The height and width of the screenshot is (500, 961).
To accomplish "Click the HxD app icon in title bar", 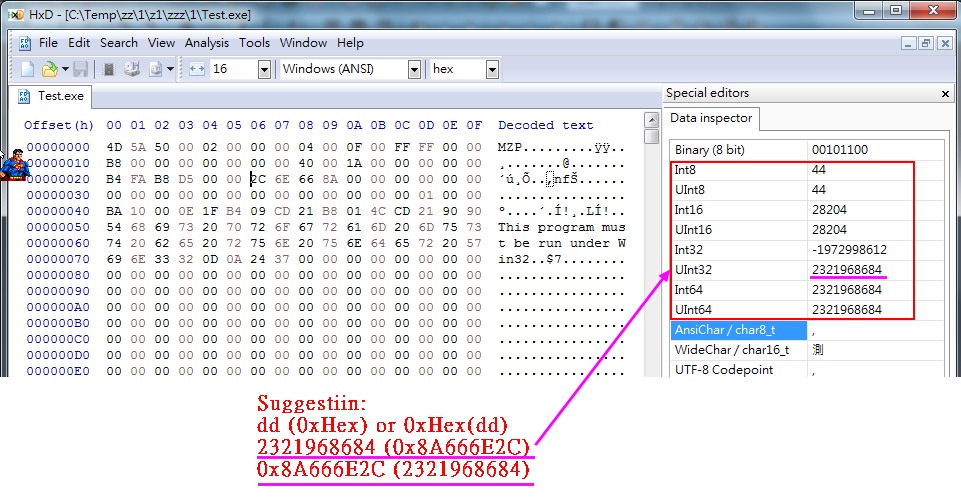I will coord(16,15).
